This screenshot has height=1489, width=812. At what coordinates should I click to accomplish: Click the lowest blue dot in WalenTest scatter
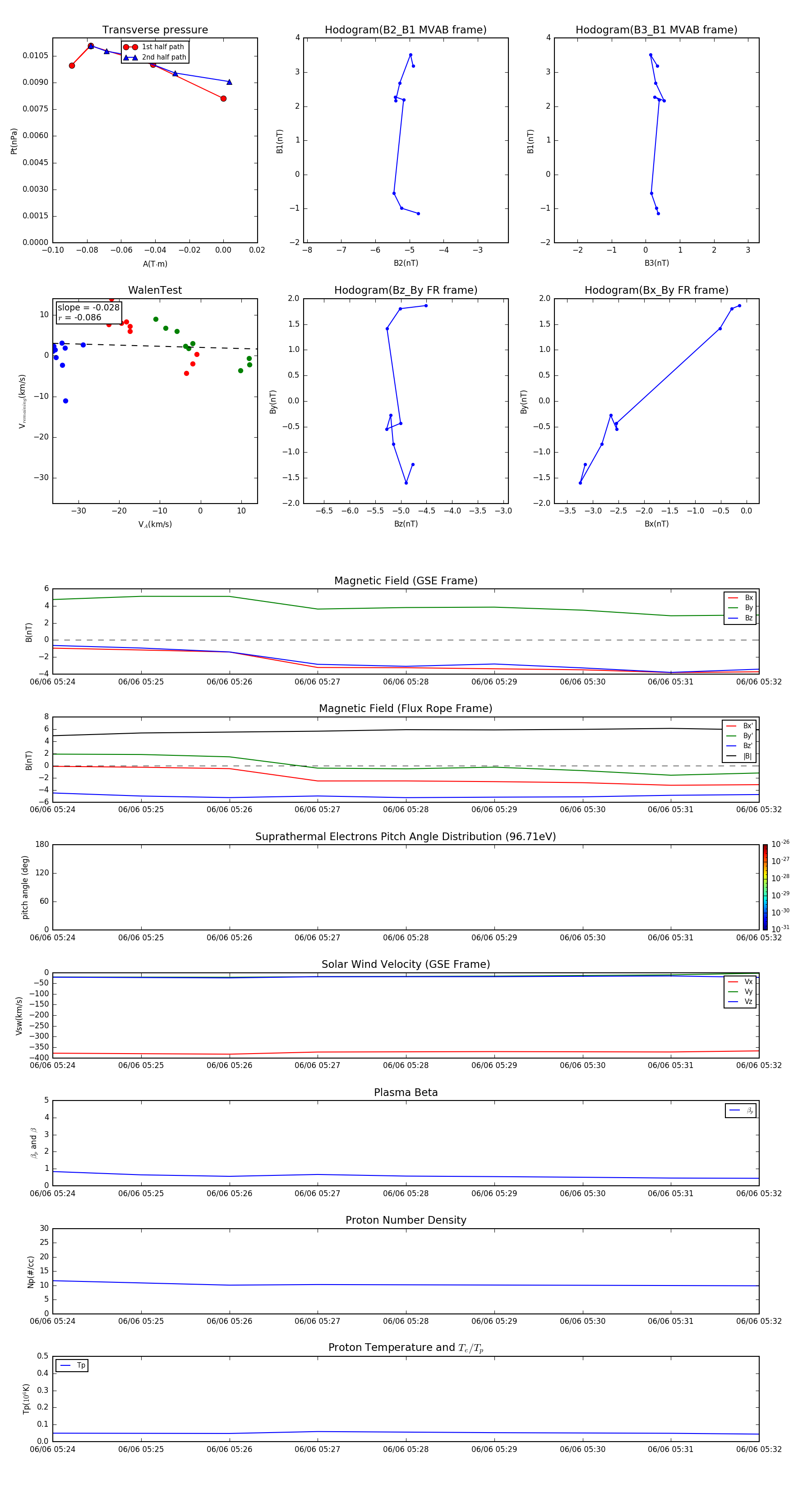(x=65, y=401)
